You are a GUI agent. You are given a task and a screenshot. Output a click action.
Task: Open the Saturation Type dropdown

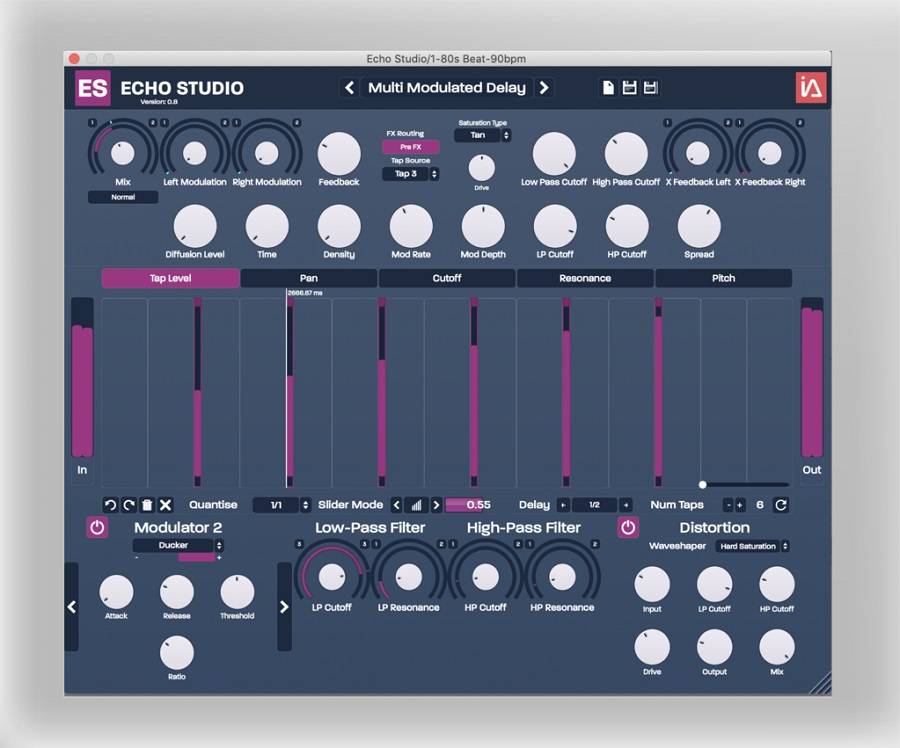pos(482,135)
